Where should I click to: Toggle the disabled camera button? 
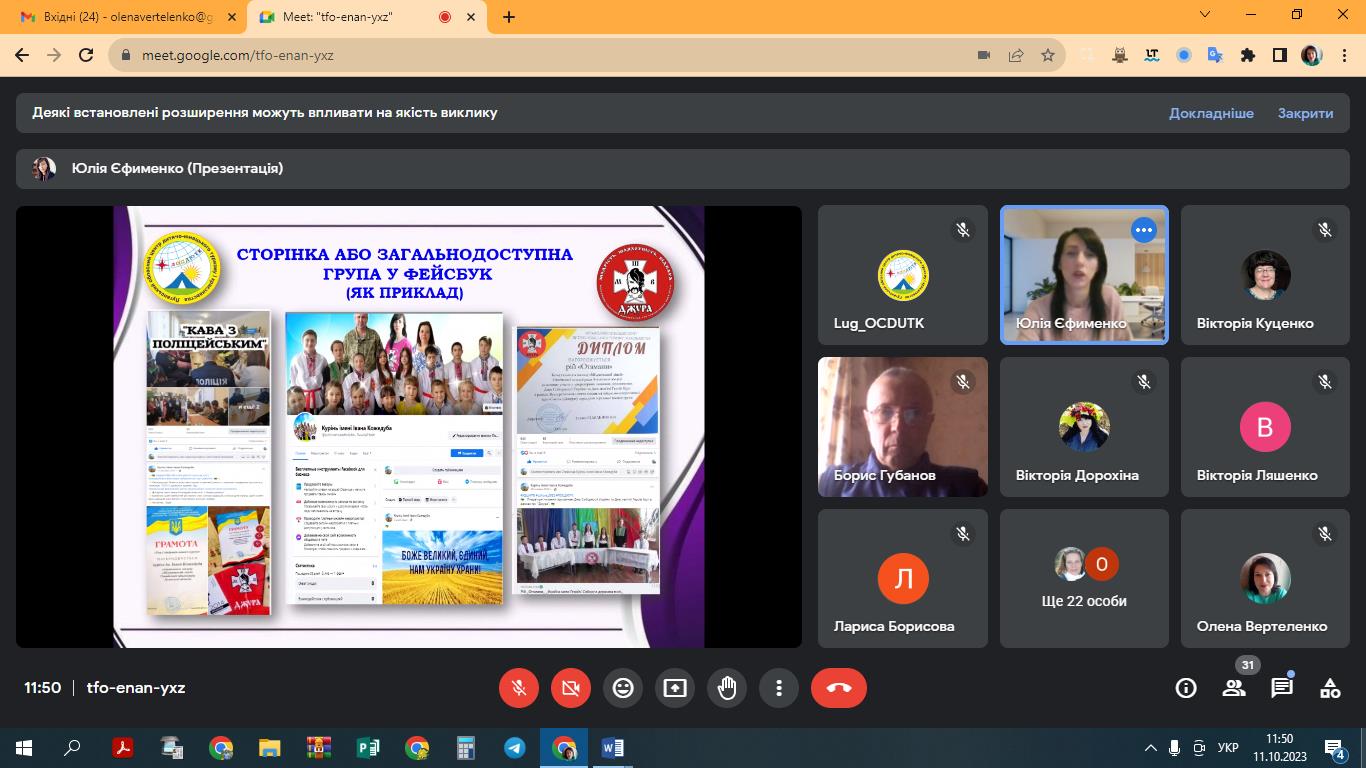pos(571,688)
